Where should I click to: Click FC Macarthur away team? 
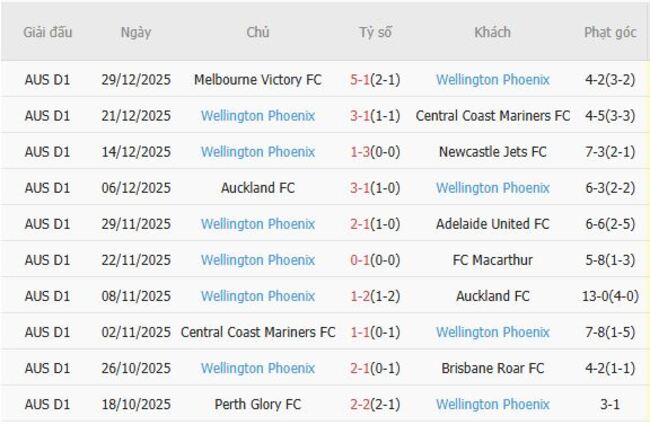492,260
